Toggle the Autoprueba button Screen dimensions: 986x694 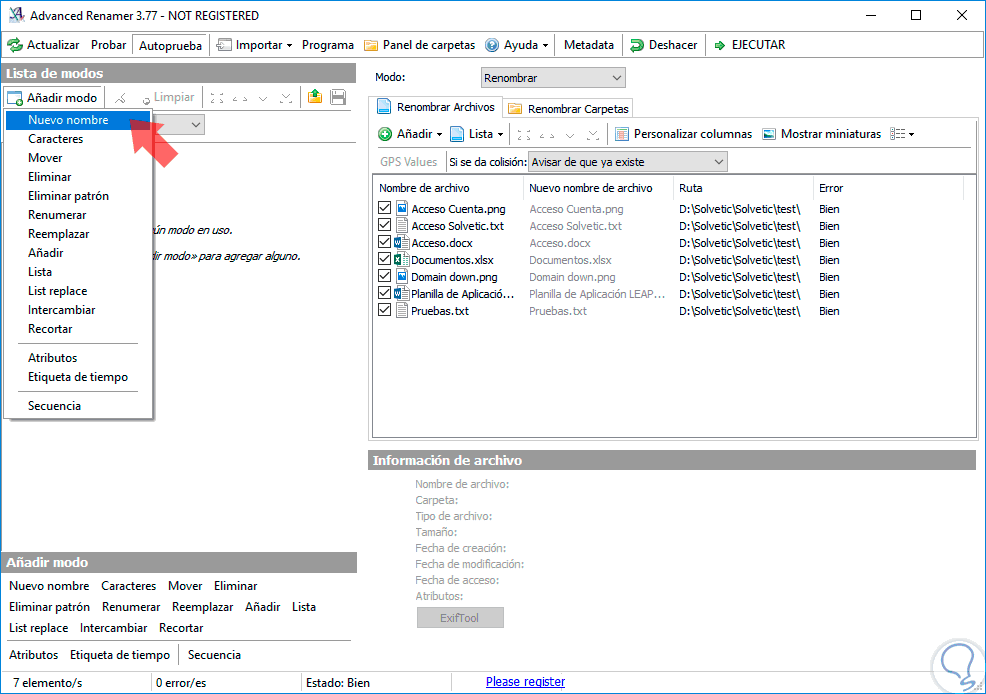170,45
